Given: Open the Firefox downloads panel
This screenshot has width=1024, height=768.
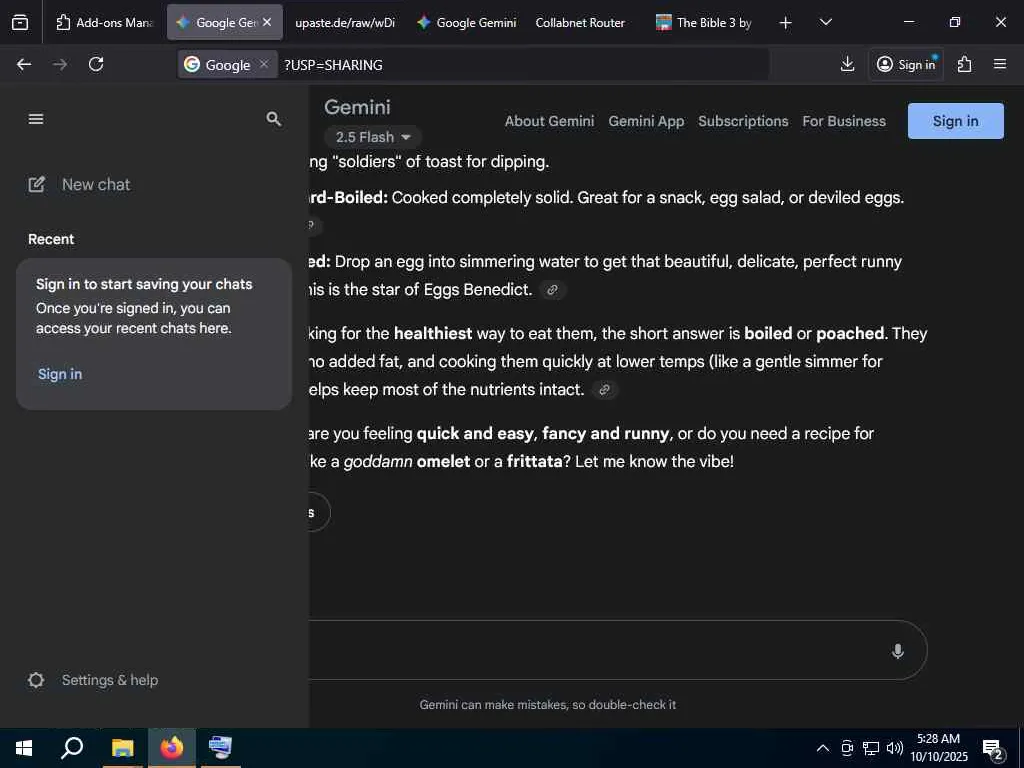Looking at the screenshot, I should [x=847, y=64].
